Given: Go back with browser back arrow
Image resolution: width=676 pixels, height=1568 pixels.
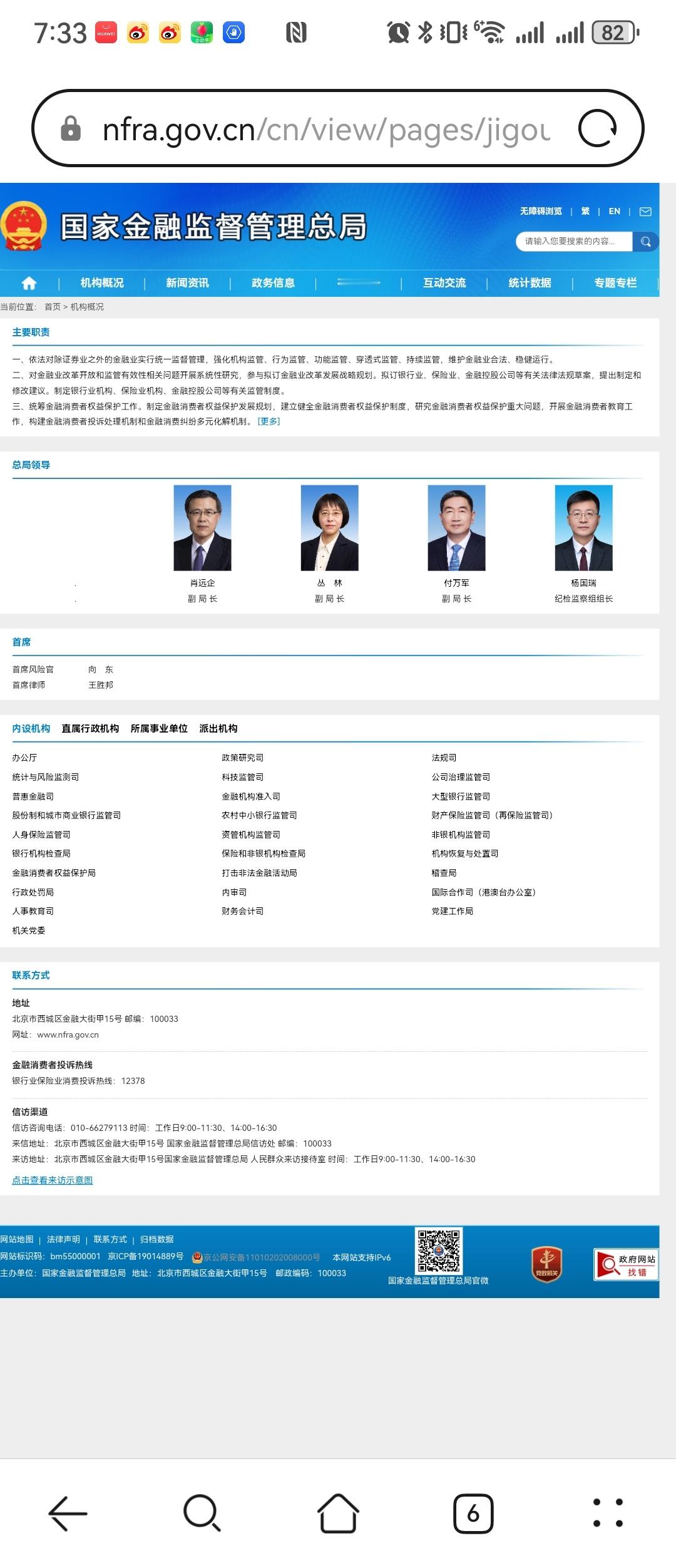Looking at the screenshot, I should 68,1514.
